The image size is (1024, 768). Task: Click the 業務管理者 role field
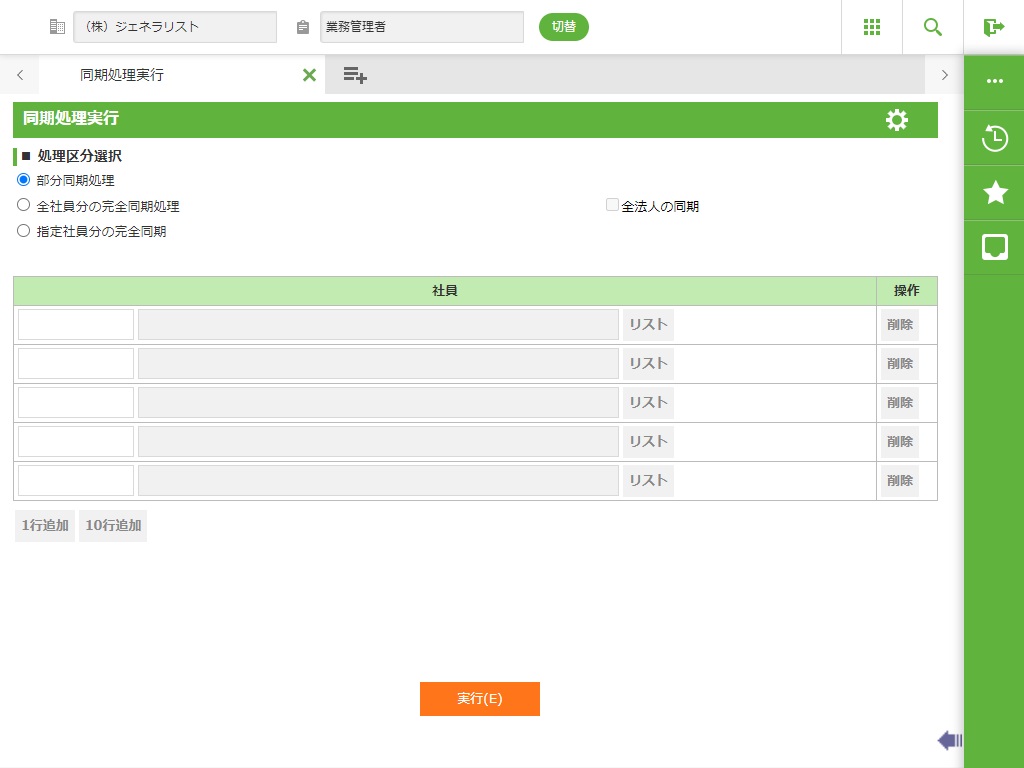(422, 27)
